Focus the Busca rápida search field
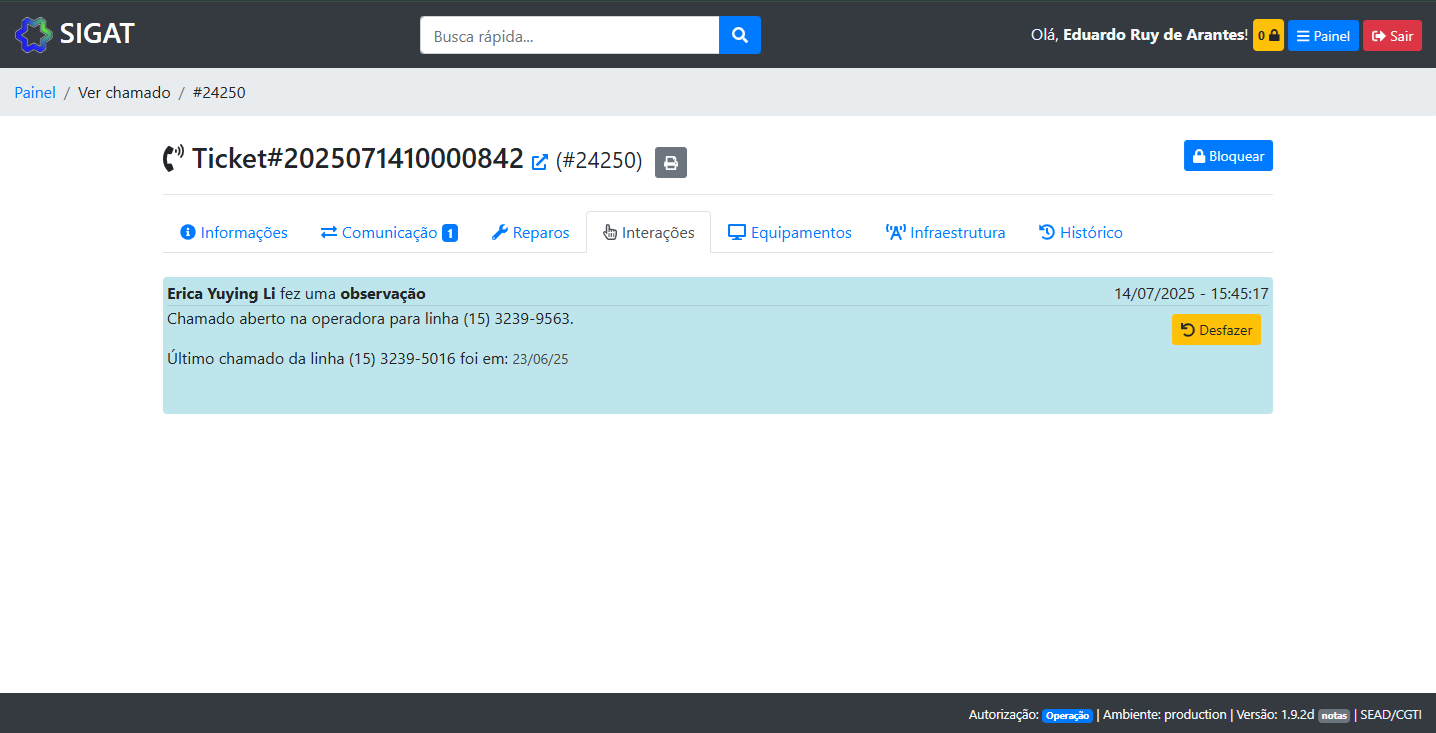The image size is (1436, 733). point(569,36)
